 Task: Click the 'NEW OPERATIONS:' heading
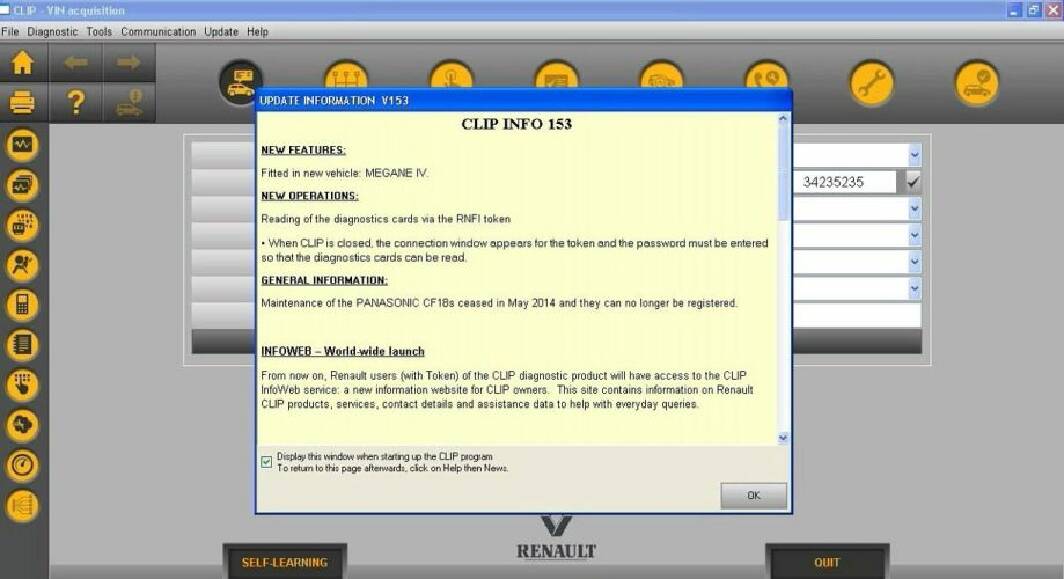[x=309, y=195]
